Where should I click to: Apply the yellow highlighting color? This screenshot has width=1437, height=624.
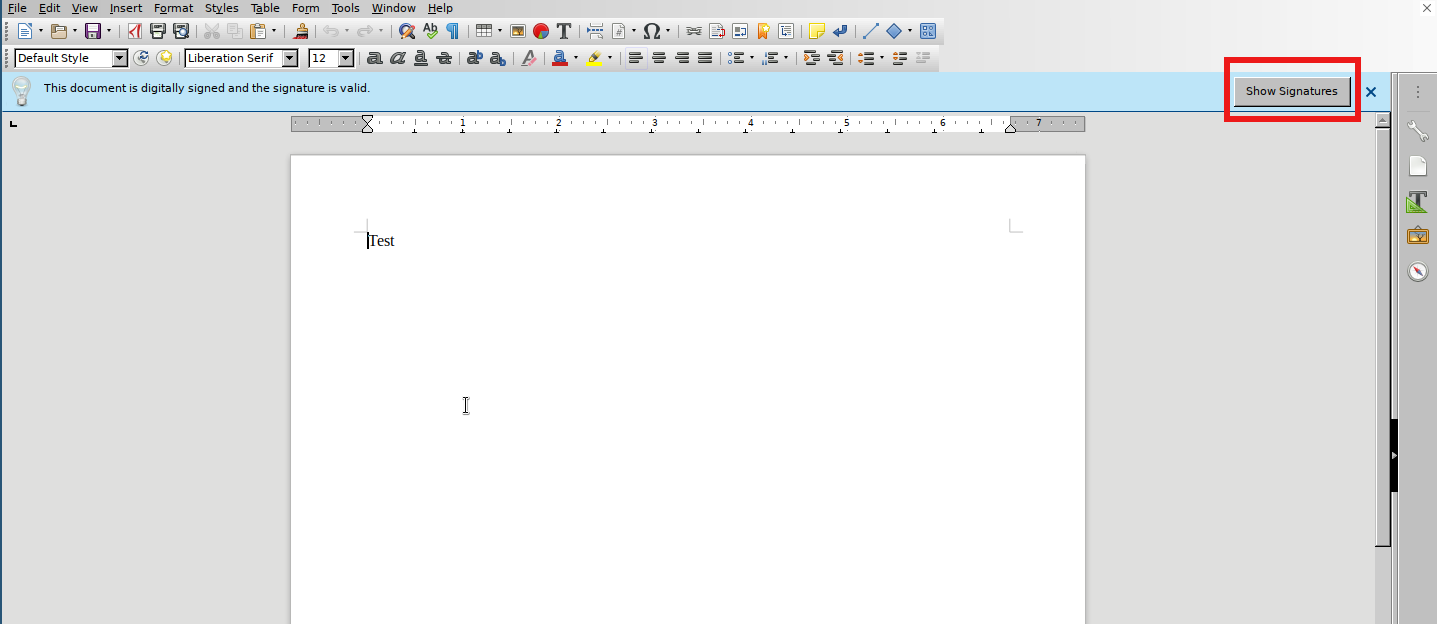tap(594, 58)
